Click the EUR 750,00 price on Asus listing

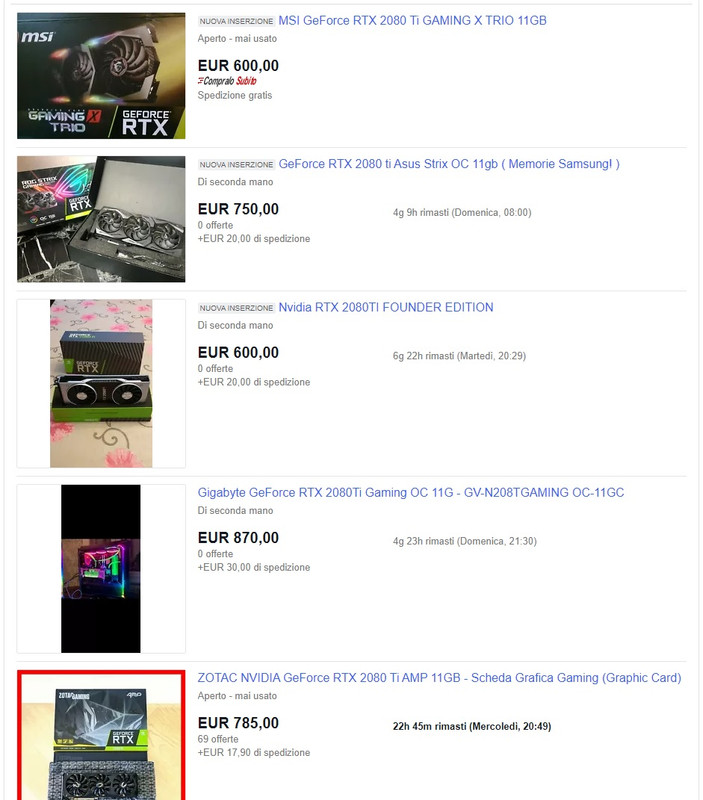(x=238, y=209)
